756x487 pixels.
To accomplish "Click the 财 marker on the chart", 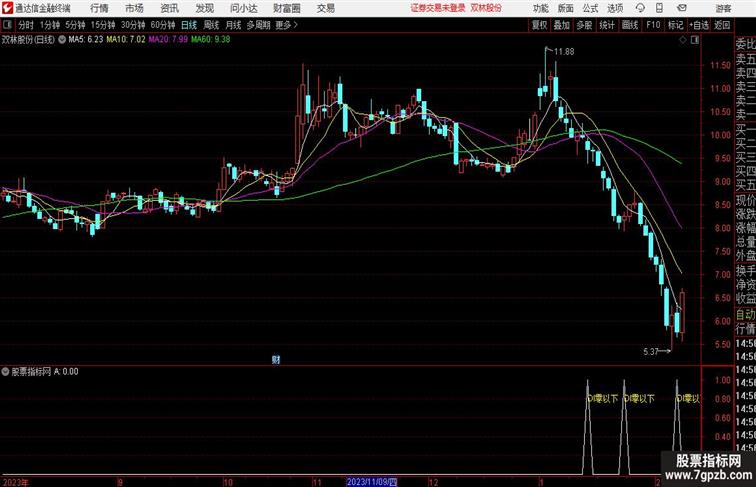I will click(276, 359).
